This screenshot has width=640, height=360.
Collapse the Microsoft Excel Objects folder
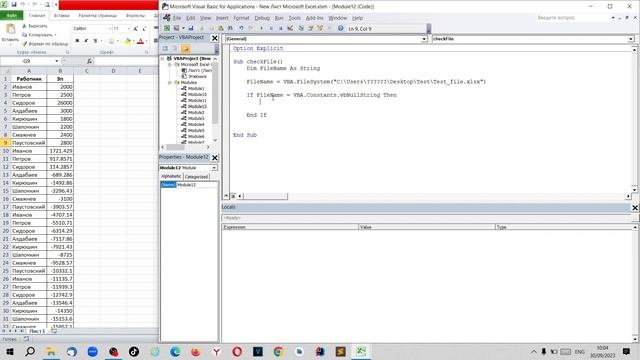(x=170, y=64)
